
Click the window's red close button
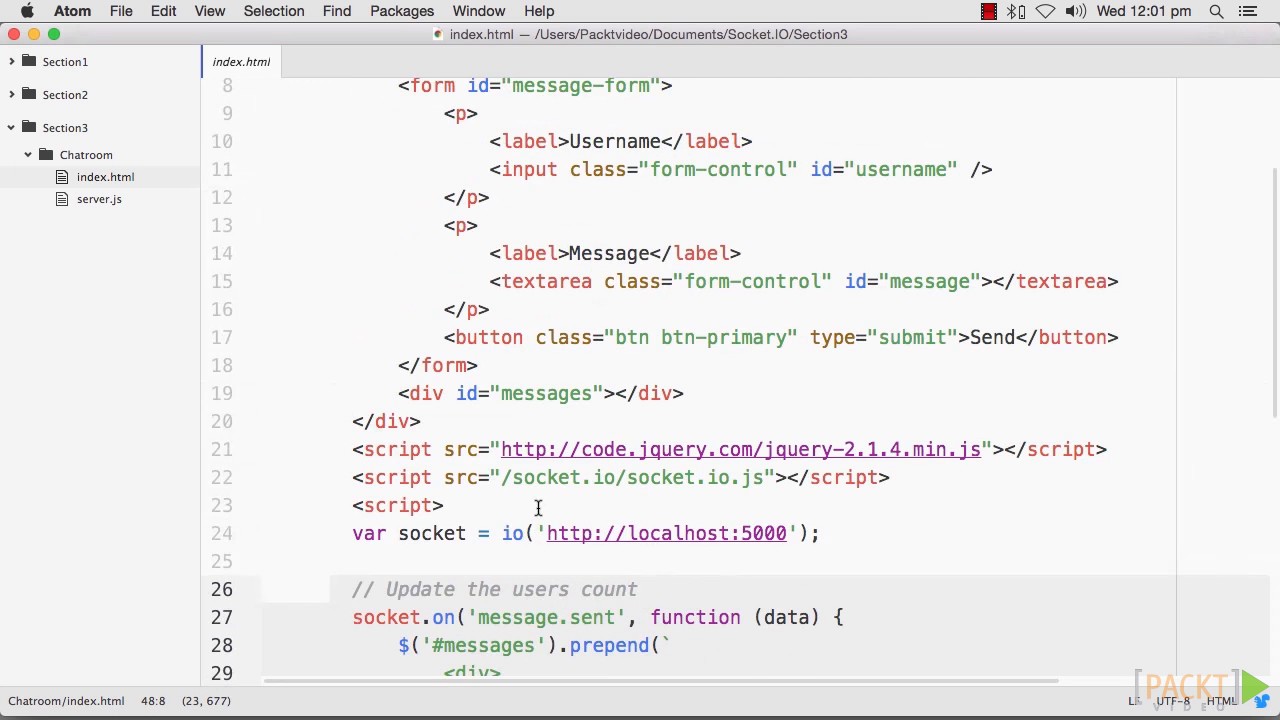(14, 34)
